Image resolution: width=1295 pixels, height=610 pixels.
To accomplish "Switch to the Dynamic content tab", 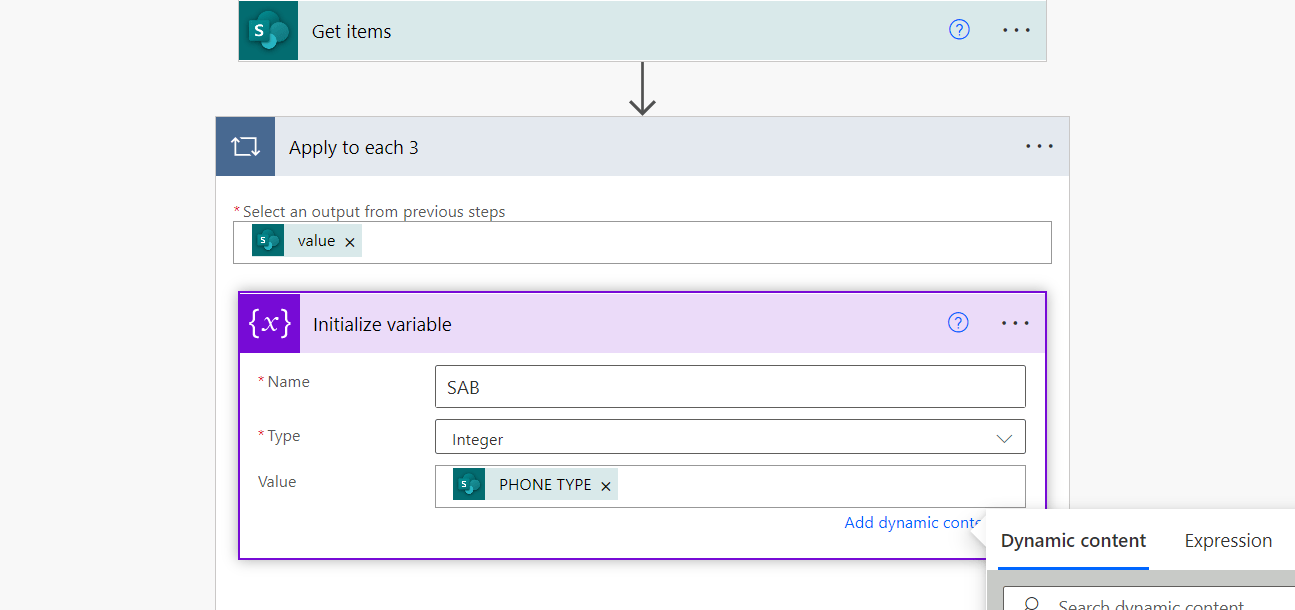I will coord(1073,541).
